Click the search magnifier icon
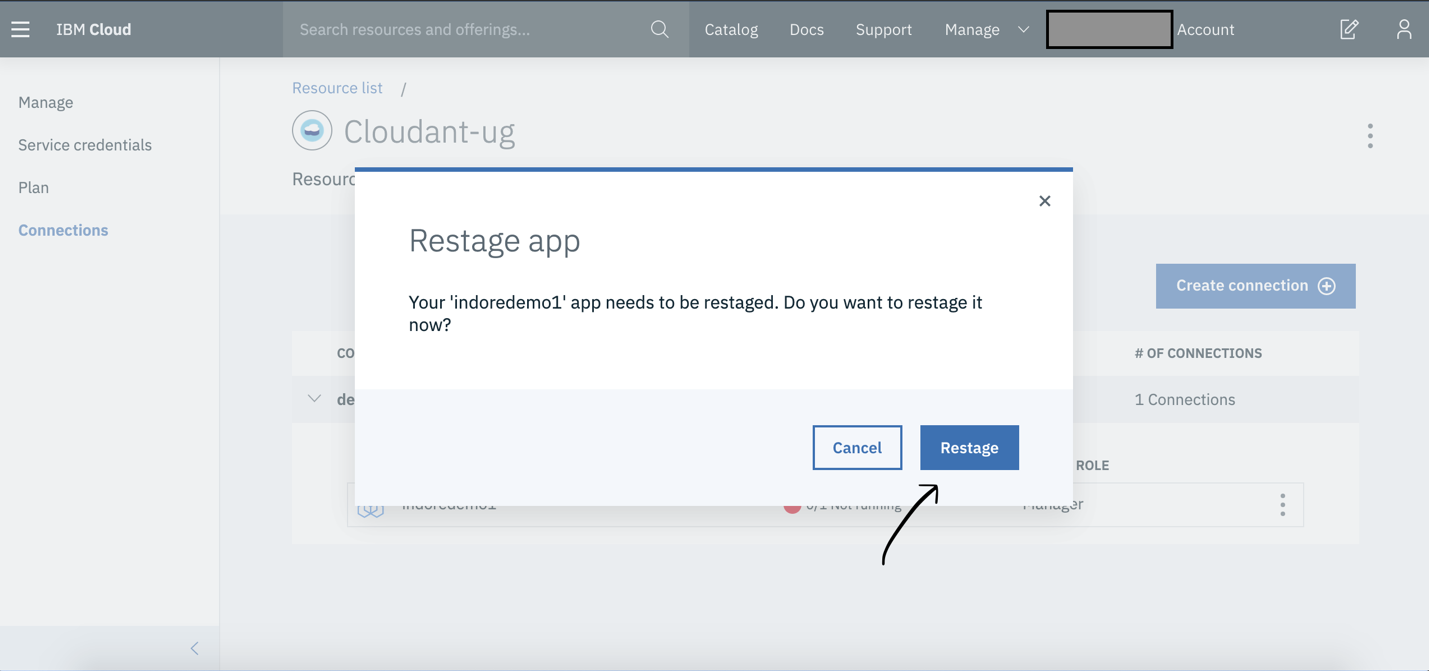Viewport: 1429px width, 671px height. coord(659,29)
